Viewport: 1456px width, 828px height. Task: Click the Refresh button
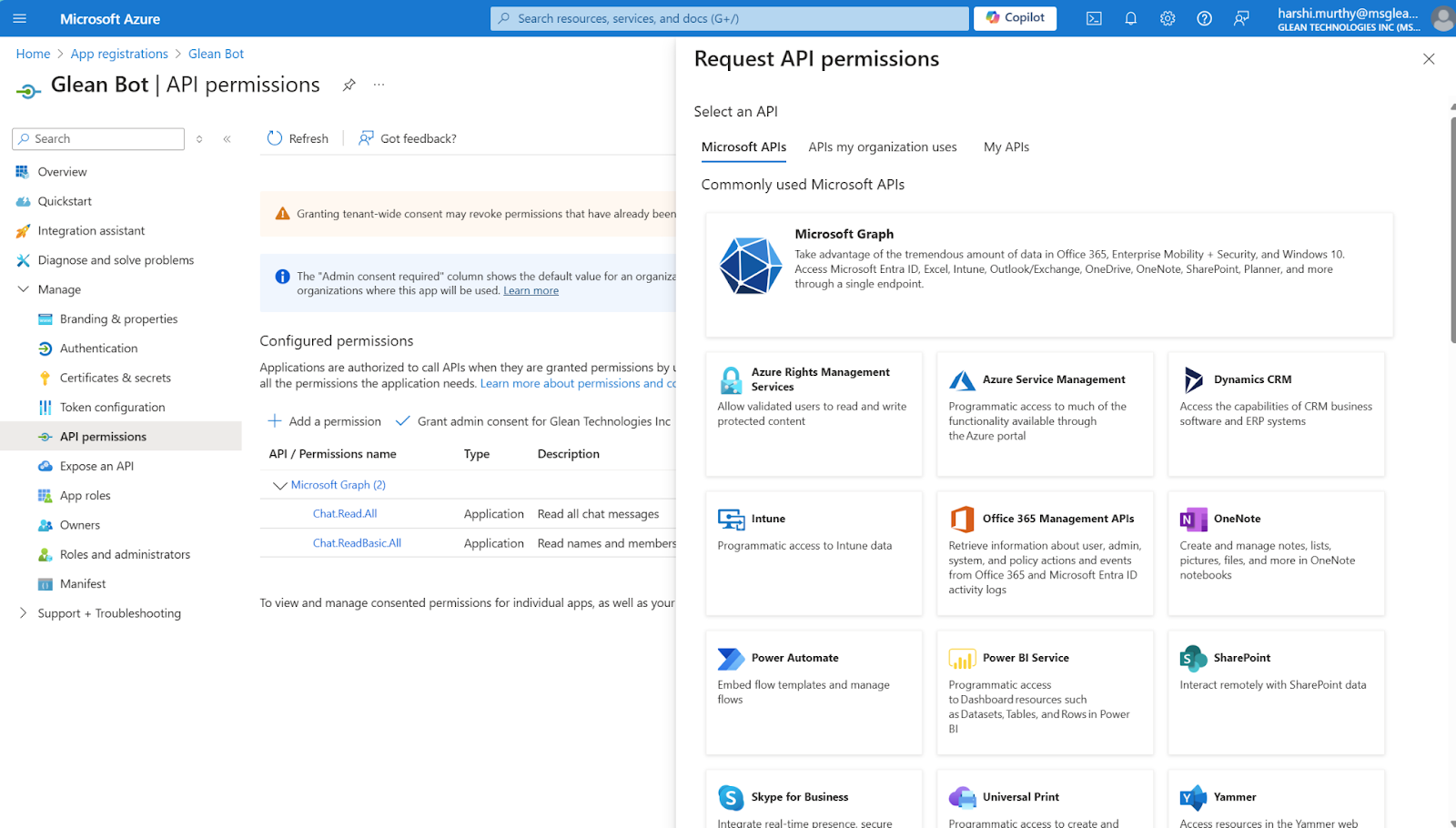[x=298, y=138]
